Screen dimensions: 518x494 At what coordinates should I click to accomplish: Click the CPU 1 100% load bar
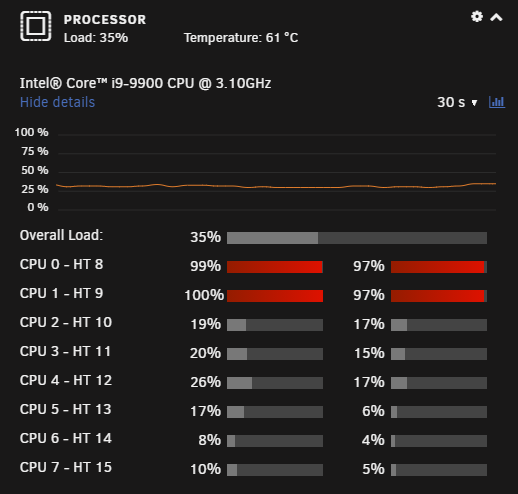(275, 296)
